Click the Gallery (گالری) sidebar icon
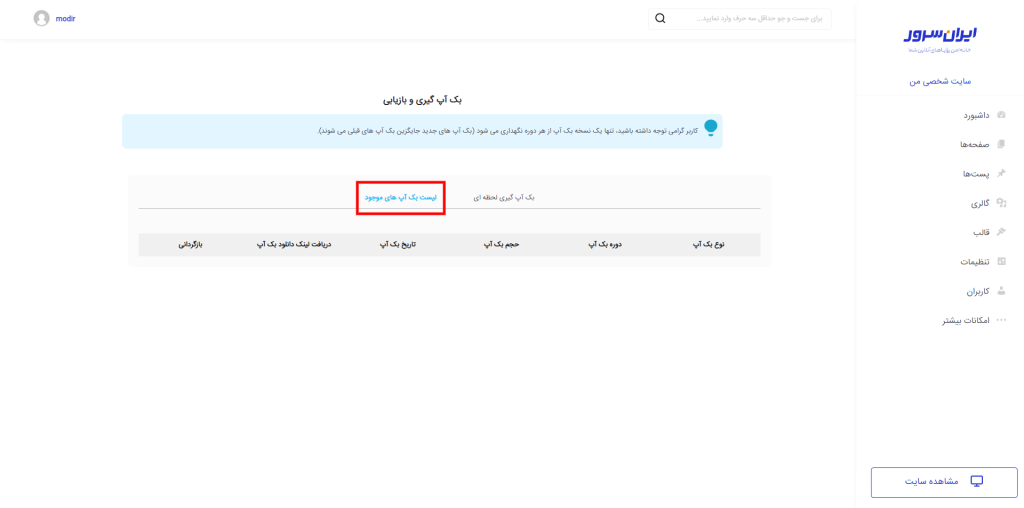1024x508 pixels. (x=1002, y=203)
